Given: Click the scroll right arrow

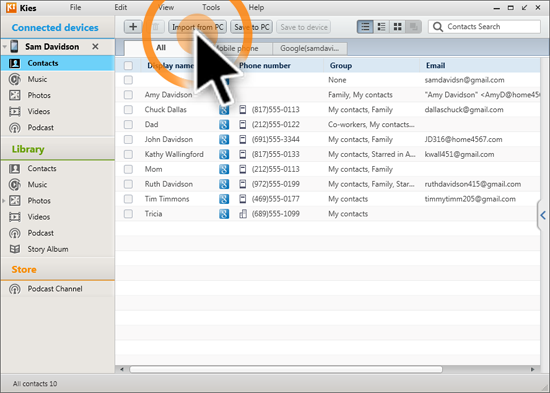Looking at the screenshot, I should tap(532, 369).
